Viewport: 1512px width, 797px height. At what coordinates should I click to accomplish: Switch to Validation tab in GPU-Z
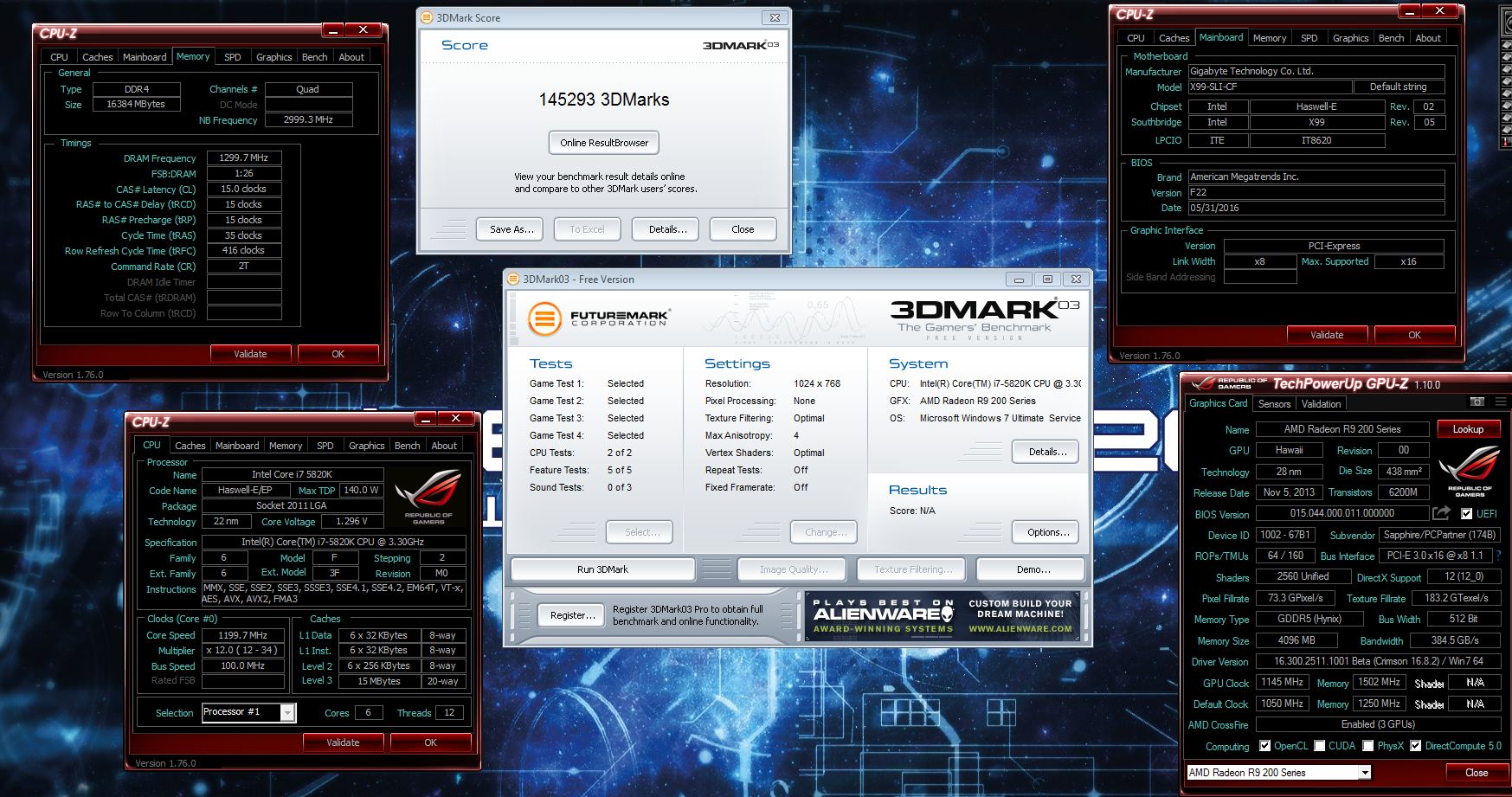1321,404
